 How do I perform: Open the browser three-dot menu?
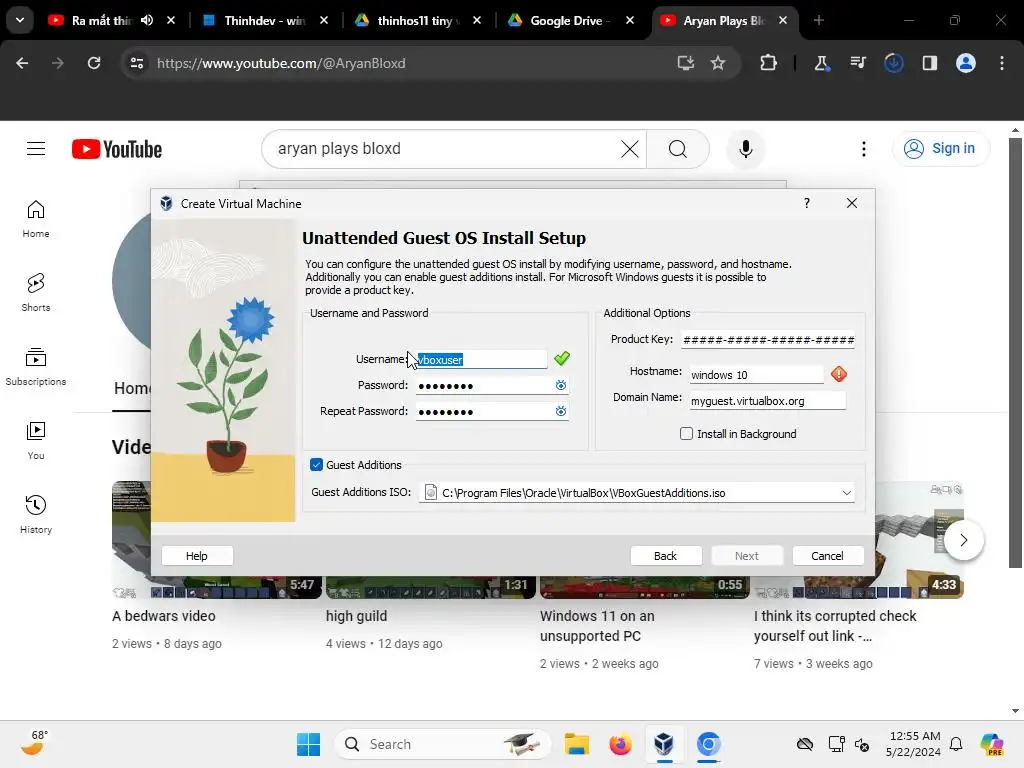tap(1002, 63)
